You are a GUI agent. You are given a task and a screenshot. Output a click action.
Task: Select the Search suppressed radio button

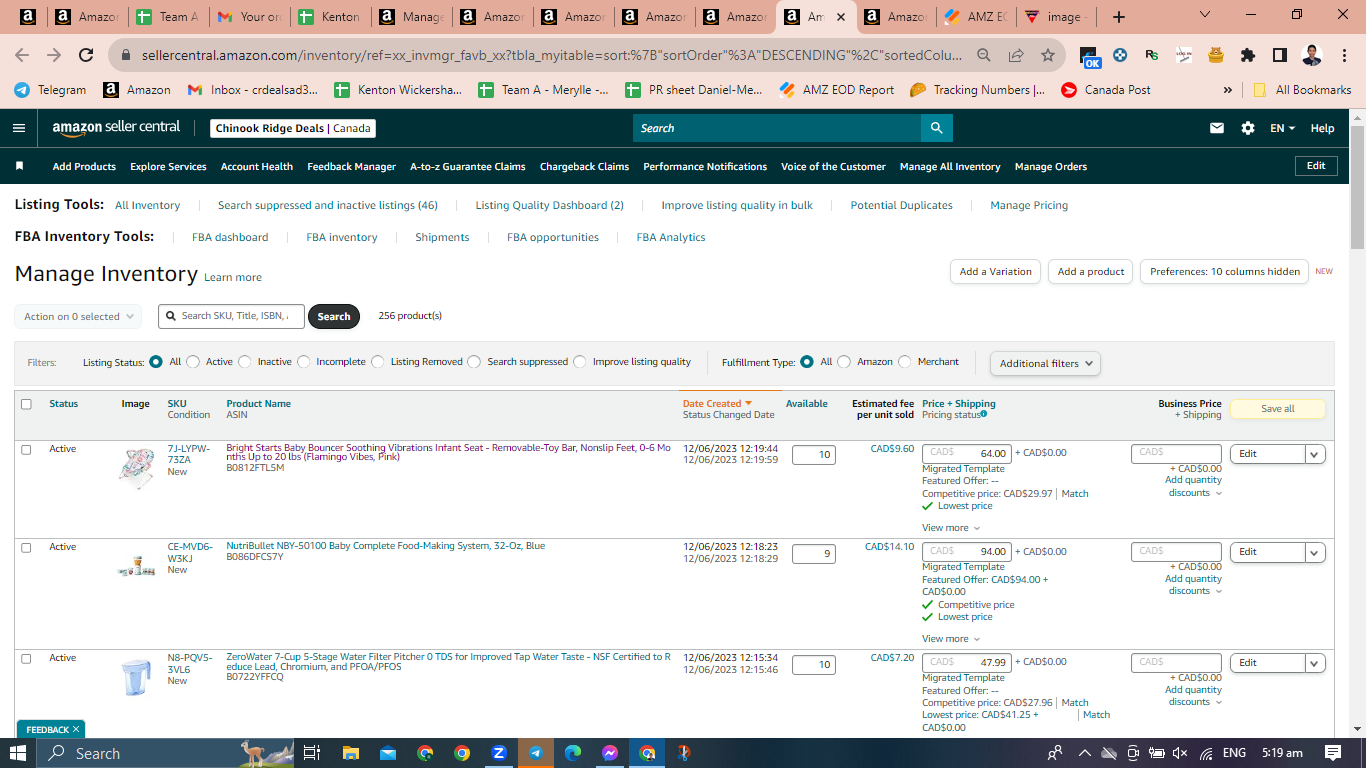point(474,362)
